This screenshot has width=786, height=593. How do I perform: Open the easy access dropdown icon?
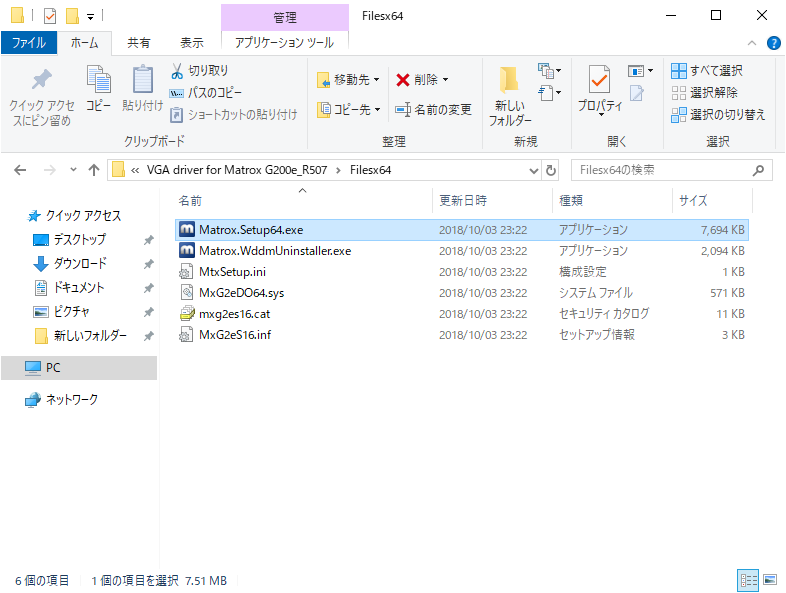(x=549, y=93)
